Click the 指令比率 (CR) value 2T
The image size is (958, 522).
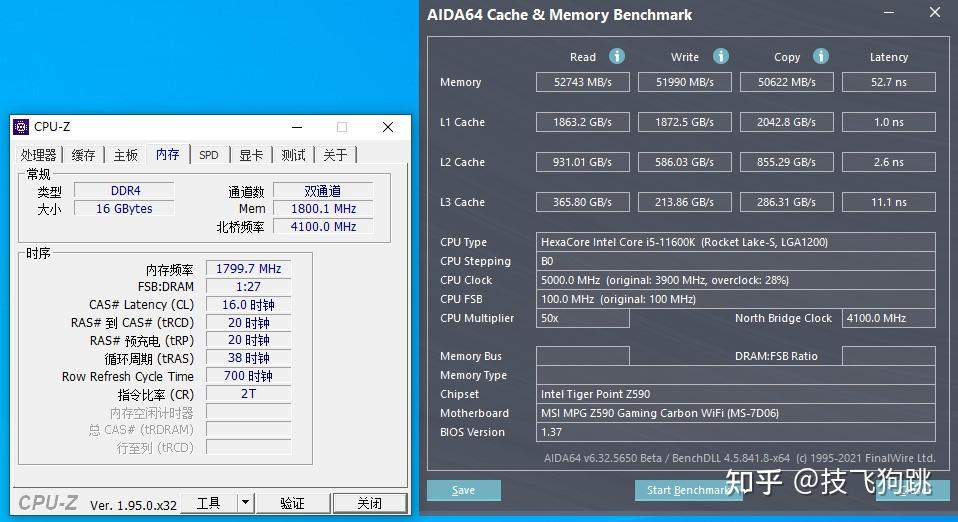click(x=249, y=394)
